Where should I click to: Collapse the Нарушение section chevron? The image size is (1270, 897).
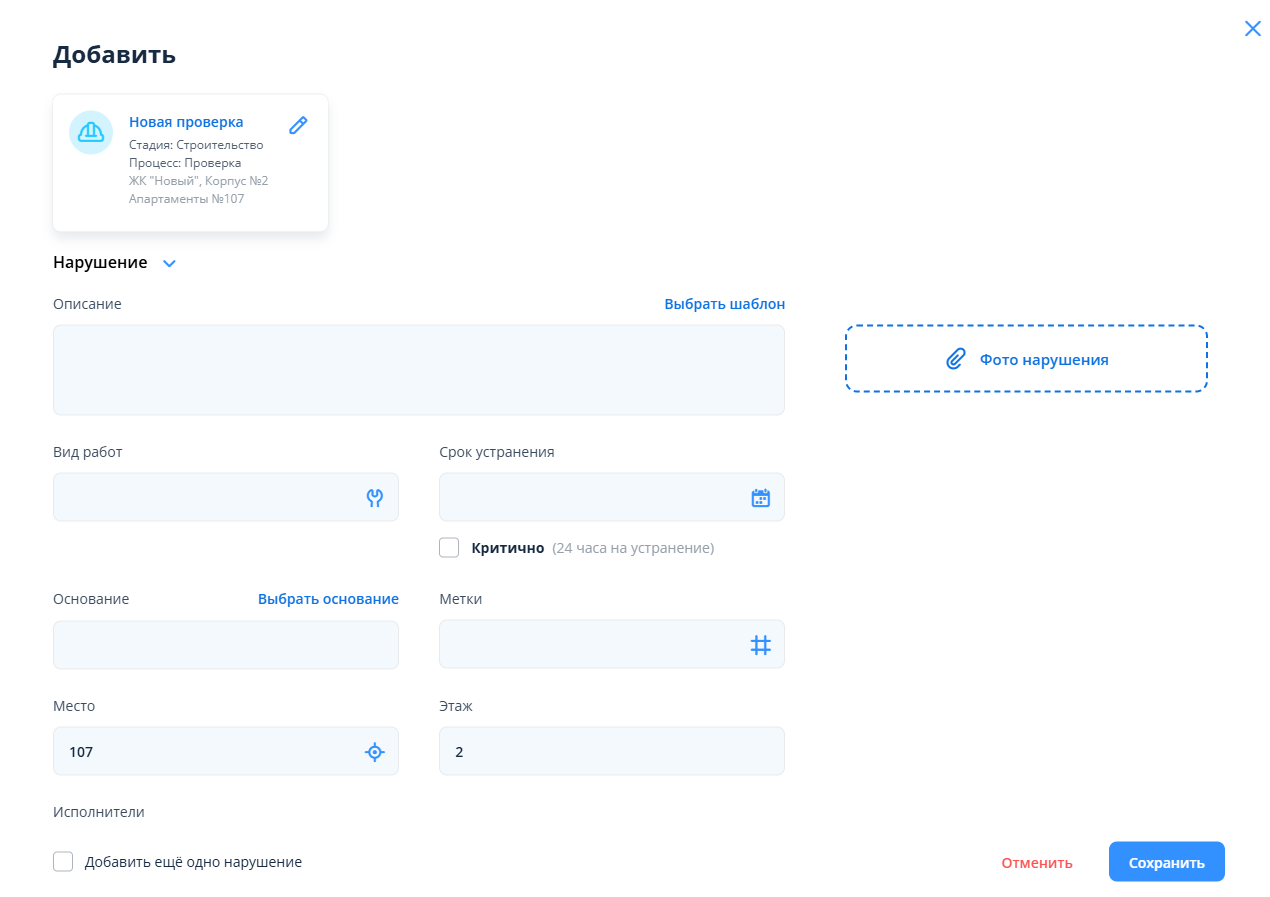click(x=169, y=264)
